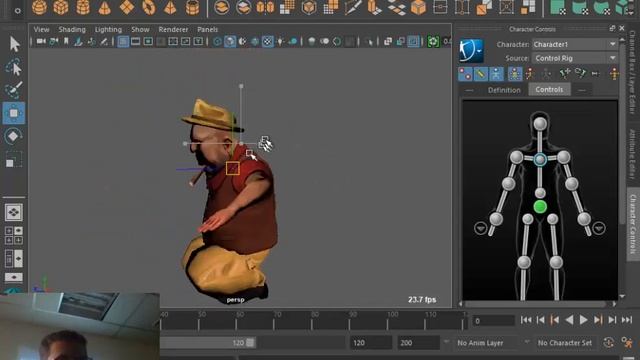The height and width of the screenshot is (360, 640).
Task: Create a polygon pipe from the shelf
Action: tap(192, 7)
